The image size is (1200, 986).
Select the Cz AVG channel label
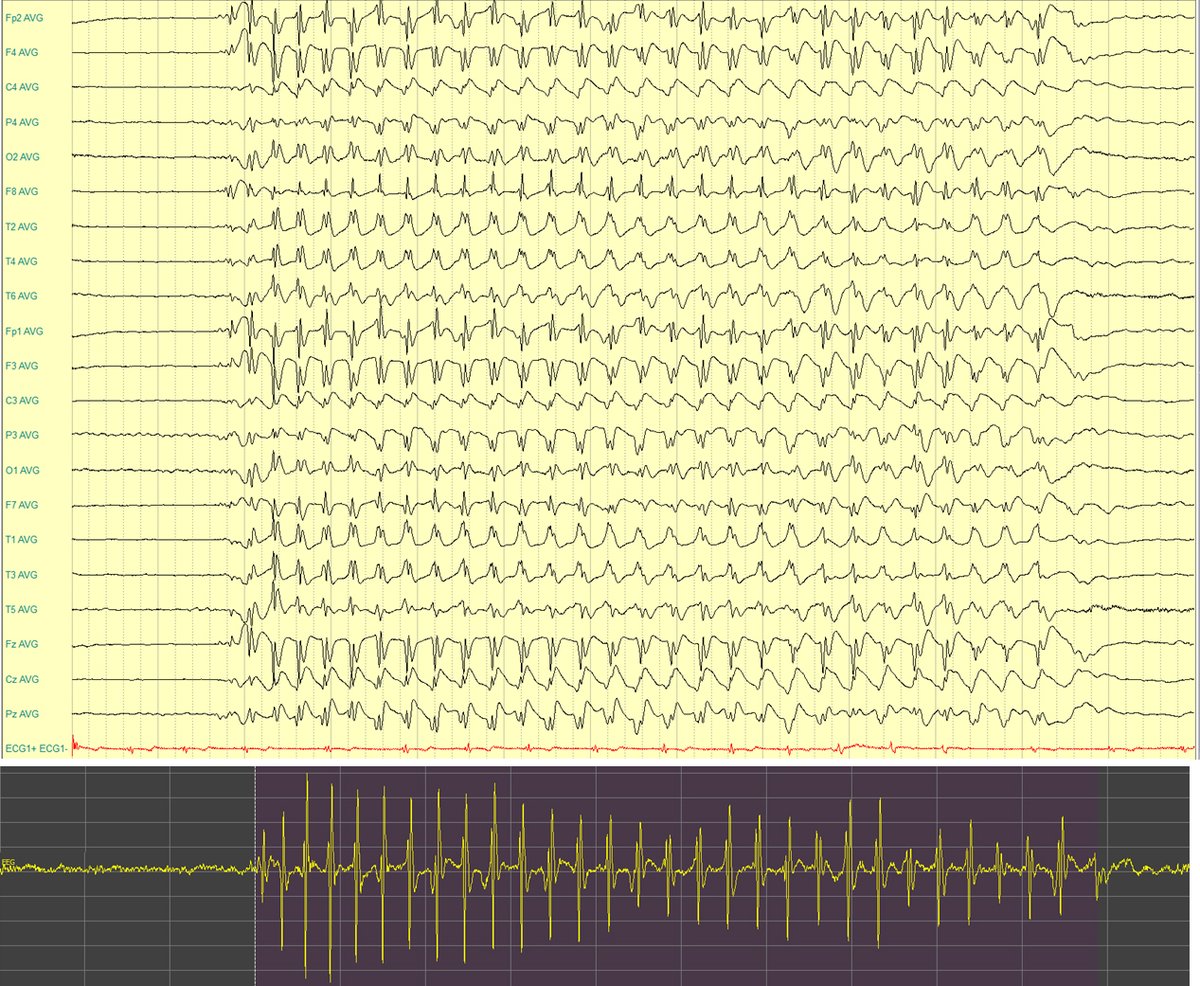22,679
